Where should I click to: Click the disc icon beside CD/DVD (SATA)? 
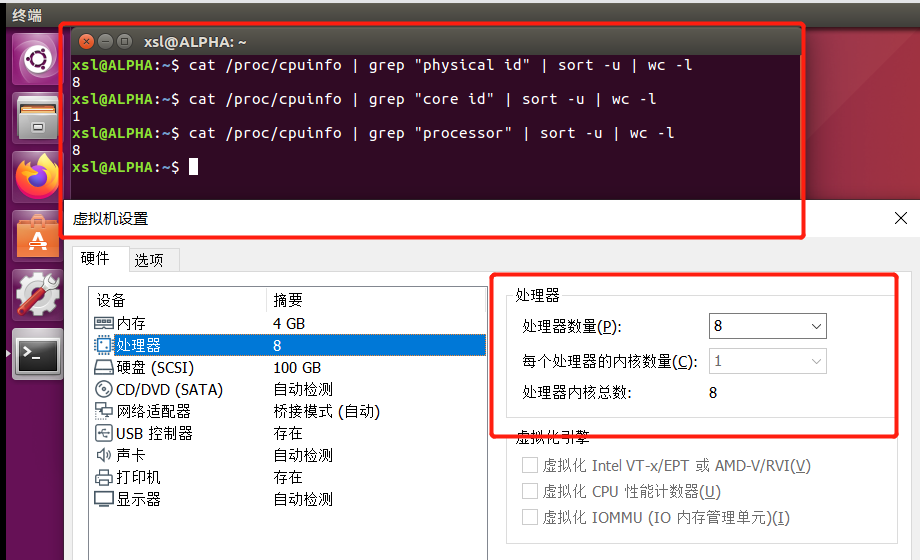click(x=103, y=389)
